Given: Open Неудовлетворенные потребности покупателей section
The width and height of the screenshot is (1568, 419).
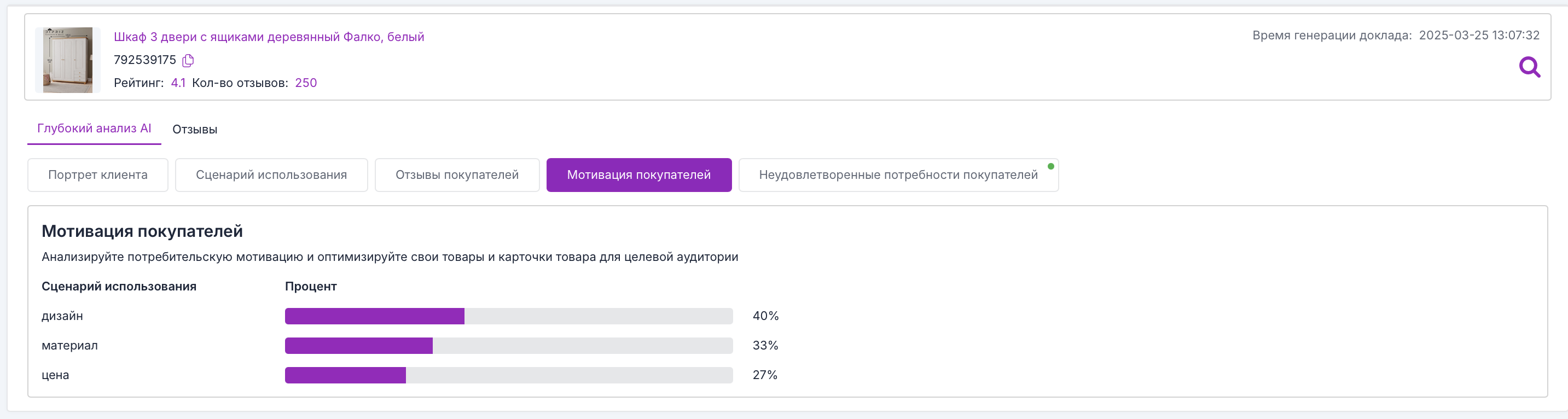Looking at the screenshot, I should coord(898,175).
